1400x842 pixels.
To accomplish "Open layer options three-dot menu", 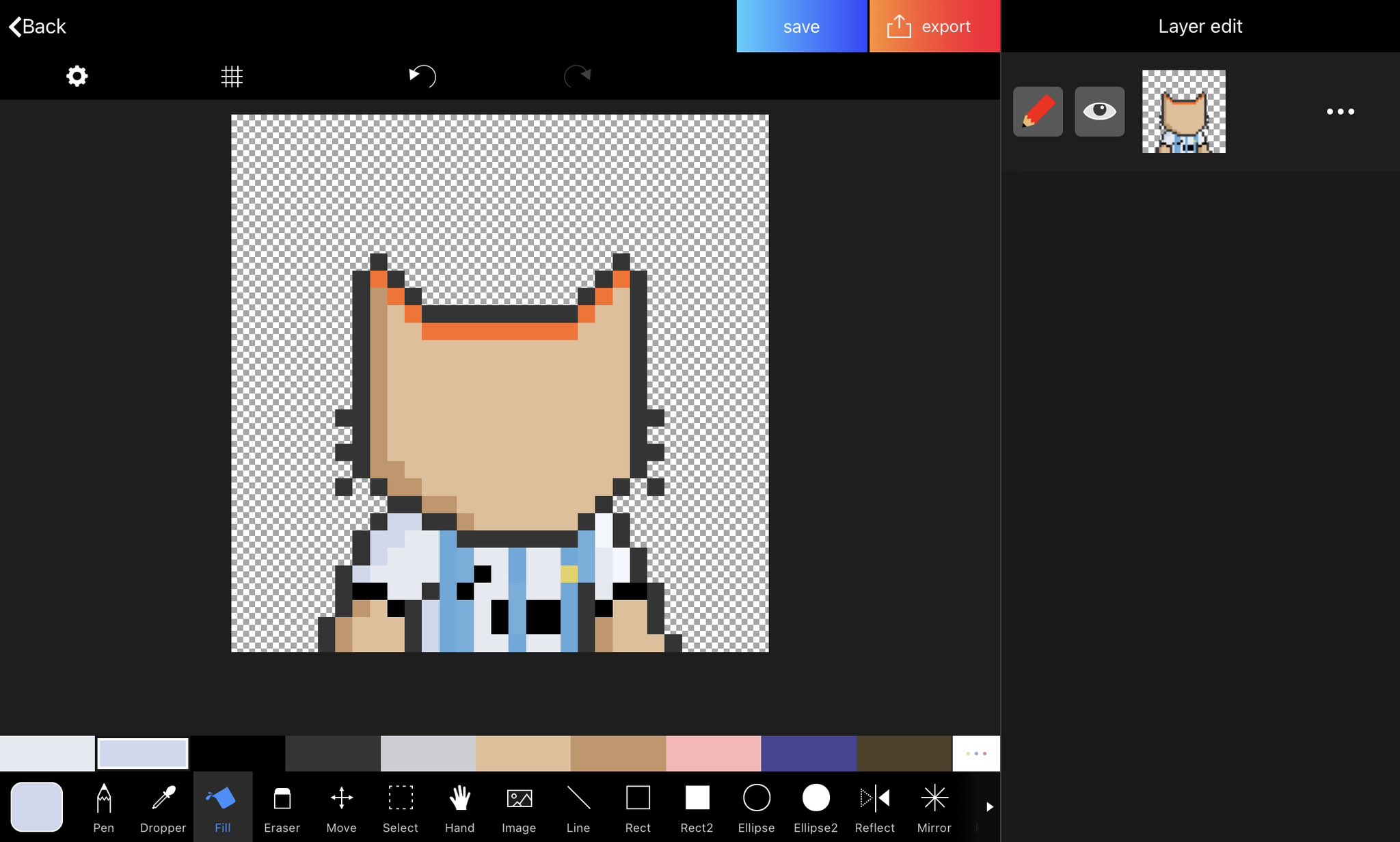I will [x=1340, y=111].
